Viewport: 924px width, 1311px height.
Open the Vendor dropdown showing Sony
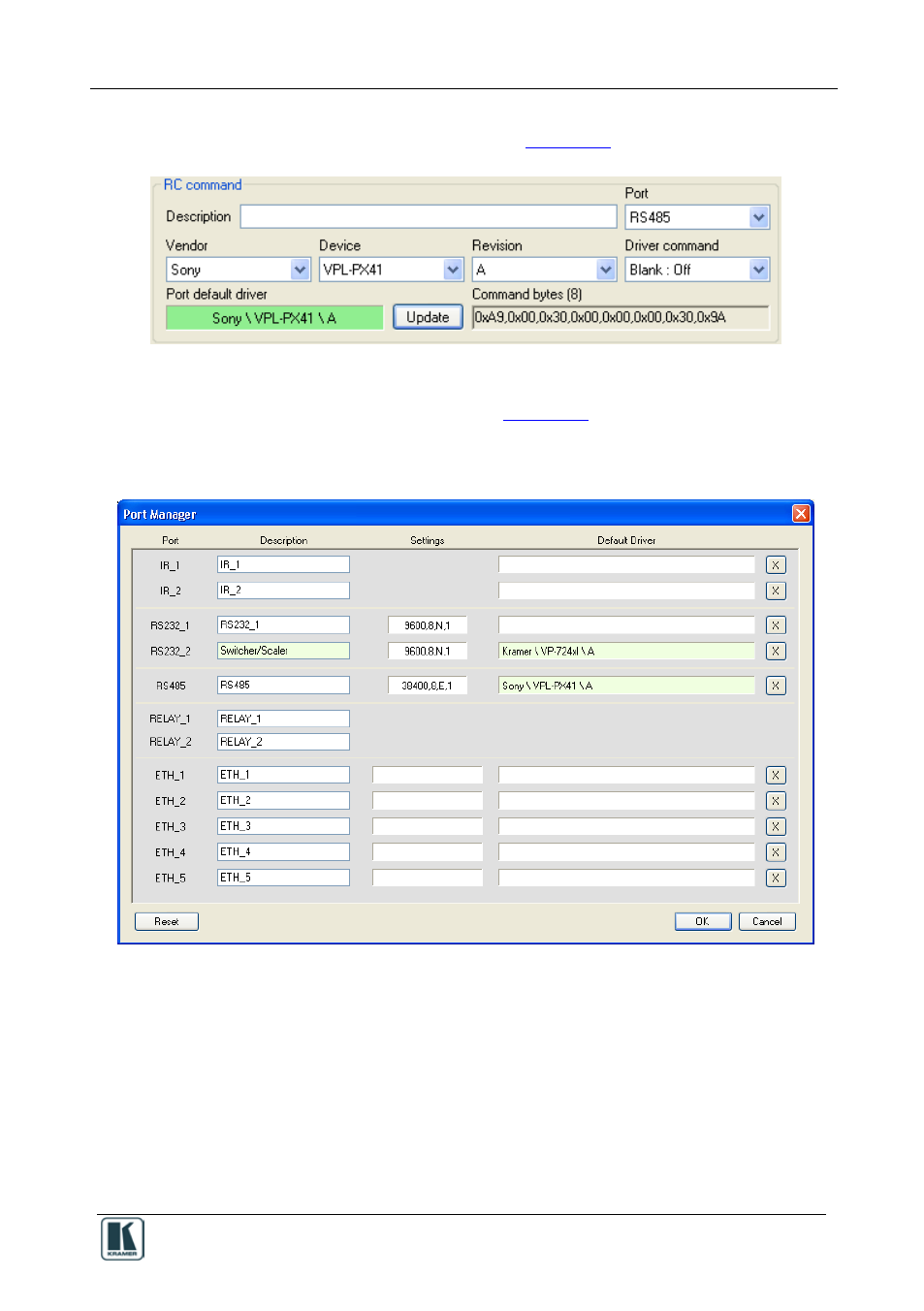pos(301,270)
